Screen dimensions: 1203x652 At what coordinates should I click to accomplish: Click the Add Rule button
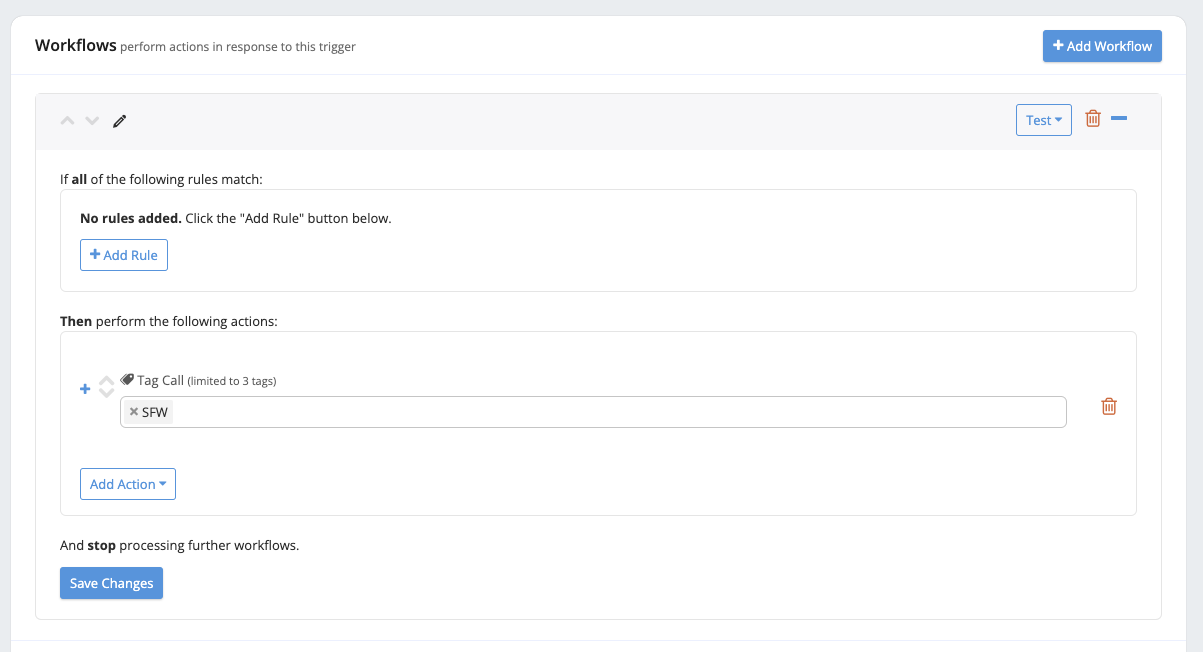(124, 255)
